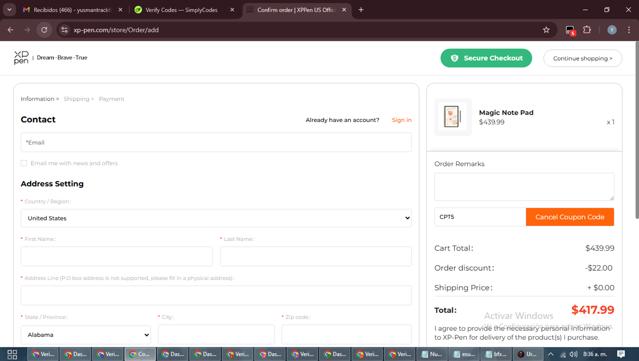The image size is (639, 361).
Task: Switch to the Recibidos Gmail tab
Action: pos(71,10)
